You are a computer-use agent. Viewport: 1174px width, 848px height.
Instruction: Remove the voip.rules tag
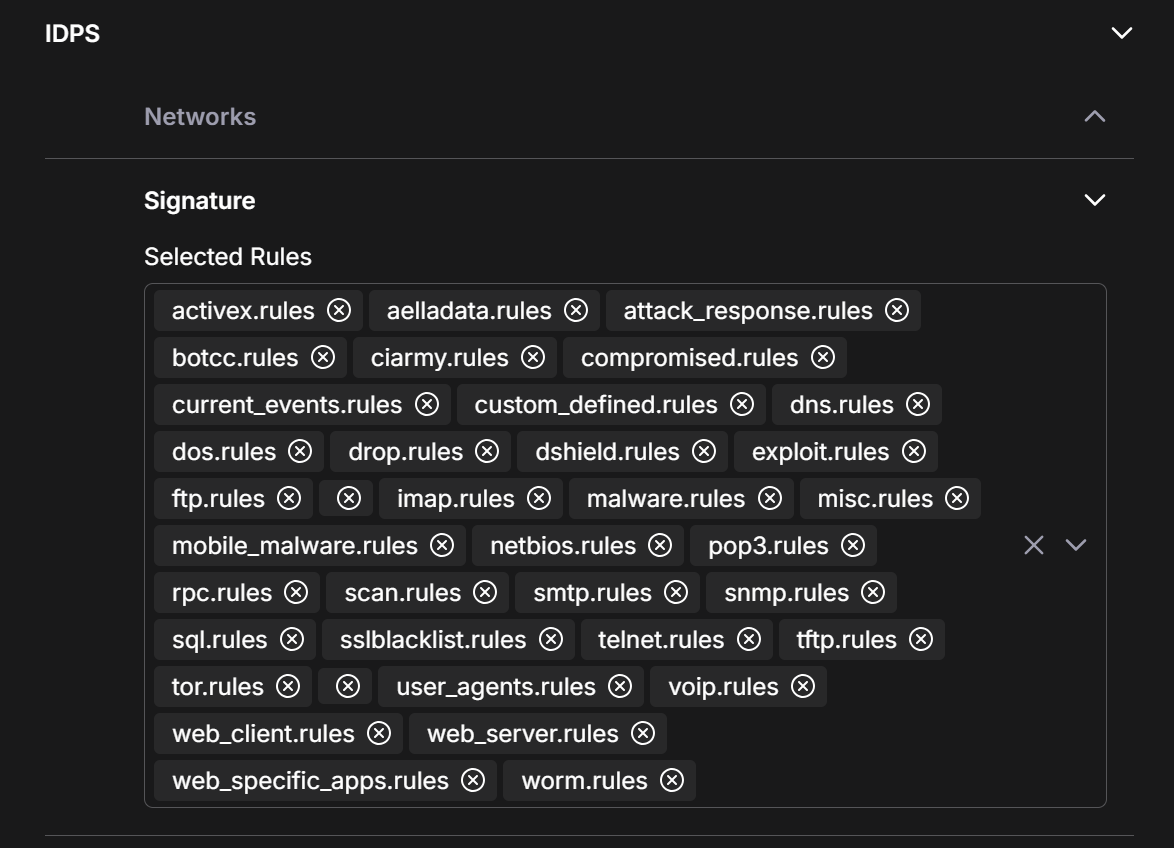pos(802,687)
